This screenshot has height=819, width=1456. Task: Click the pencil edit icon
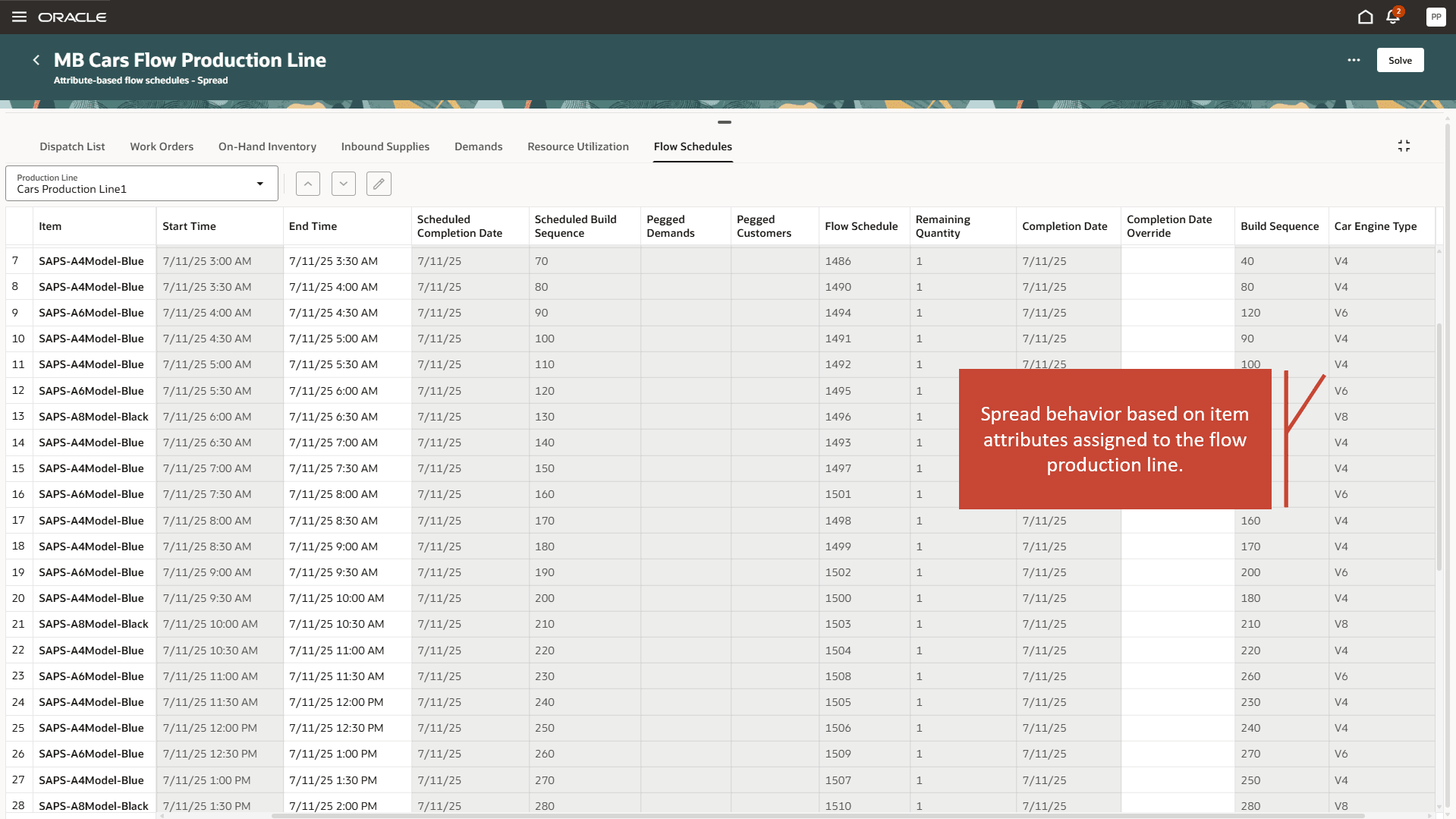click(379, 184)
